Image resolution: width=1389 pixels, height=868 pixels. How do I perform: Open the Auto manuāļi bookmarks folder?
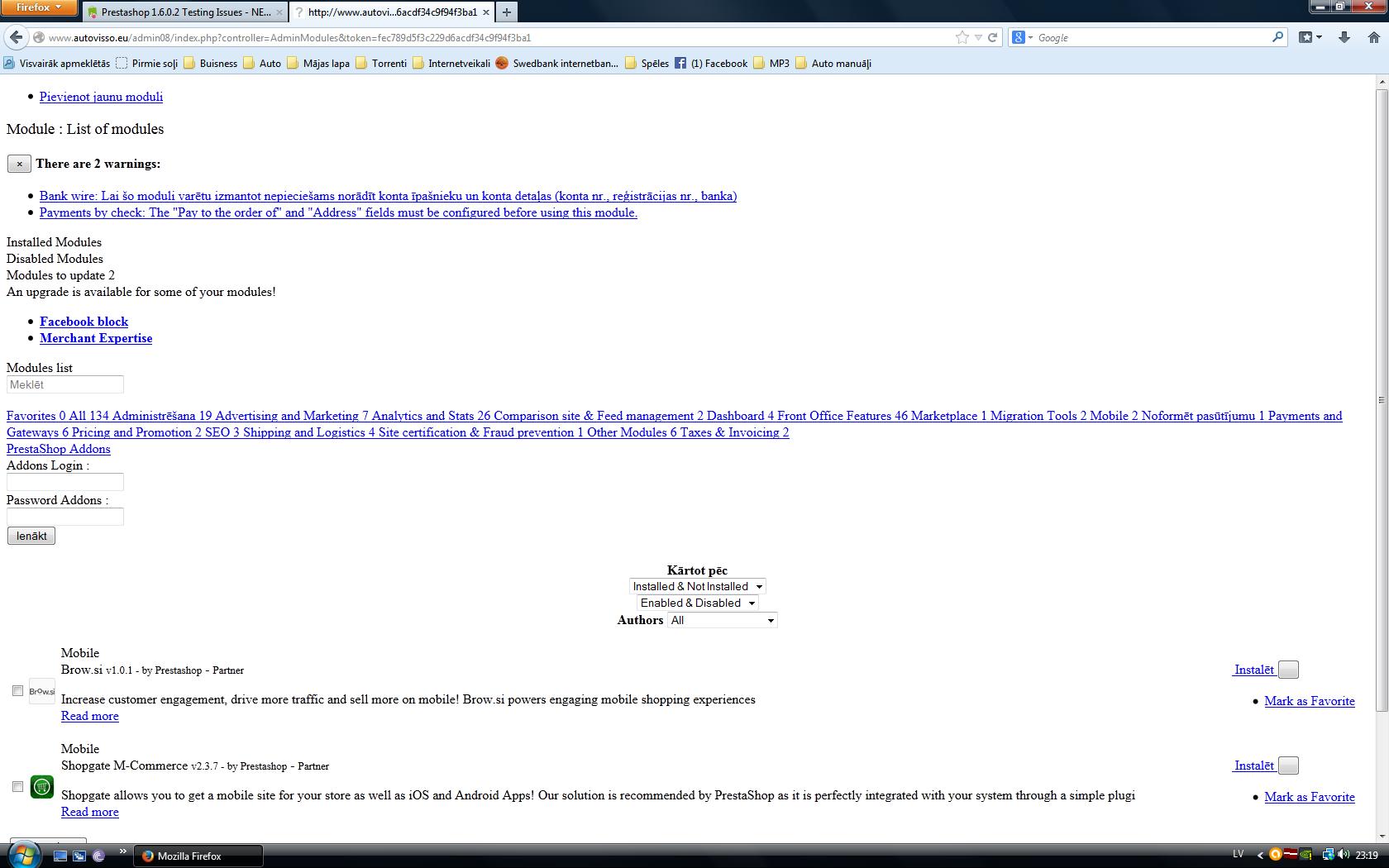[x=833, y=63]
